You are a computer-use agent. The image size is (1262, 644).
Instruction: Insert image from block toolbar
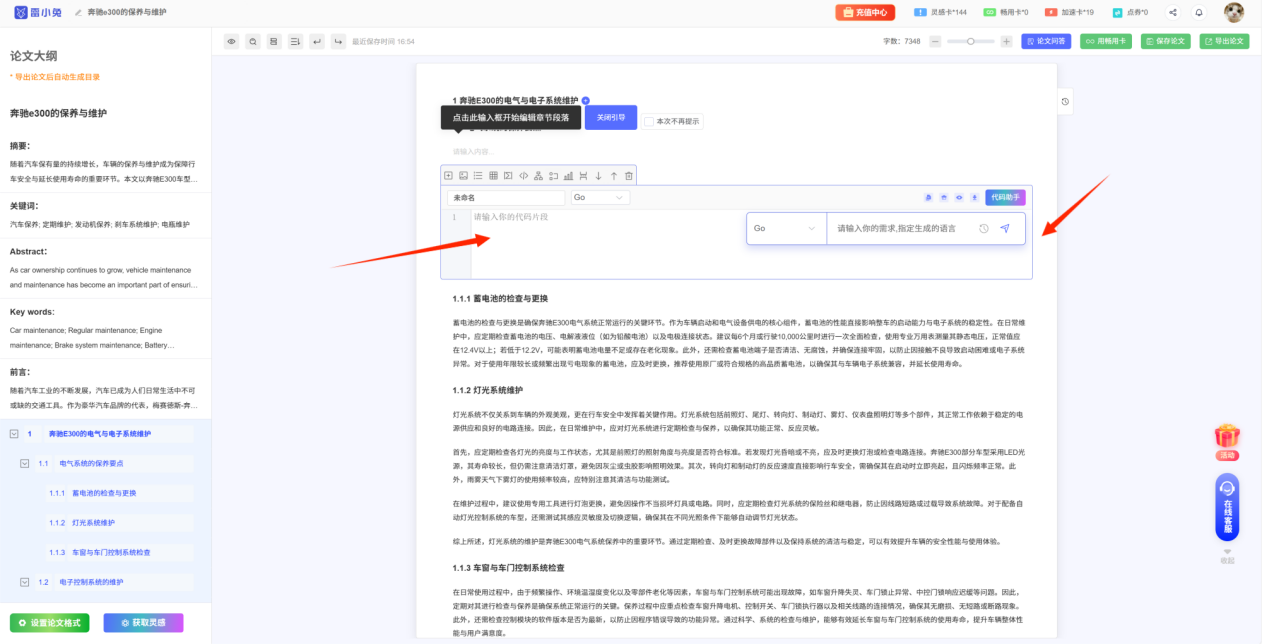click(463, 176)
